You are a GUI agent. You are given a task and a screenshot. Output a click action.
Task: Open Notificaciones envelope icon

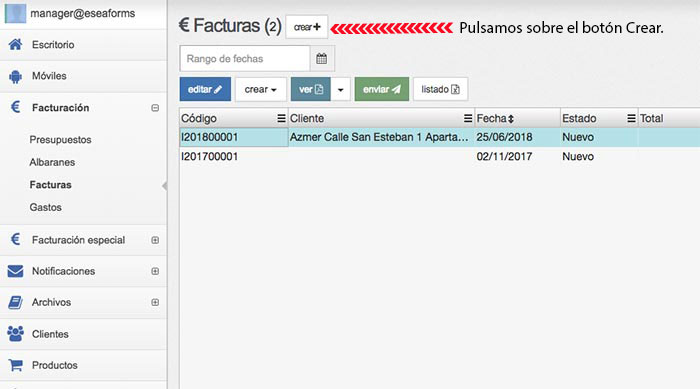(x=15, y=271)
